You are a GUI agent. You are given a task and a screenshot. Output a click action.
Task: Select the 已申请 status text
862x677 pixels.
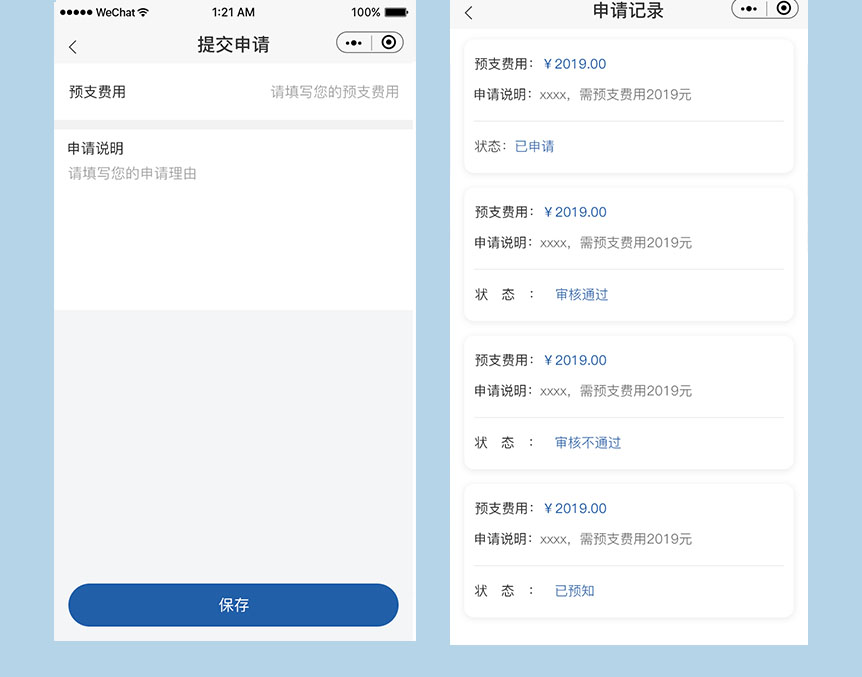click(534, 146)
